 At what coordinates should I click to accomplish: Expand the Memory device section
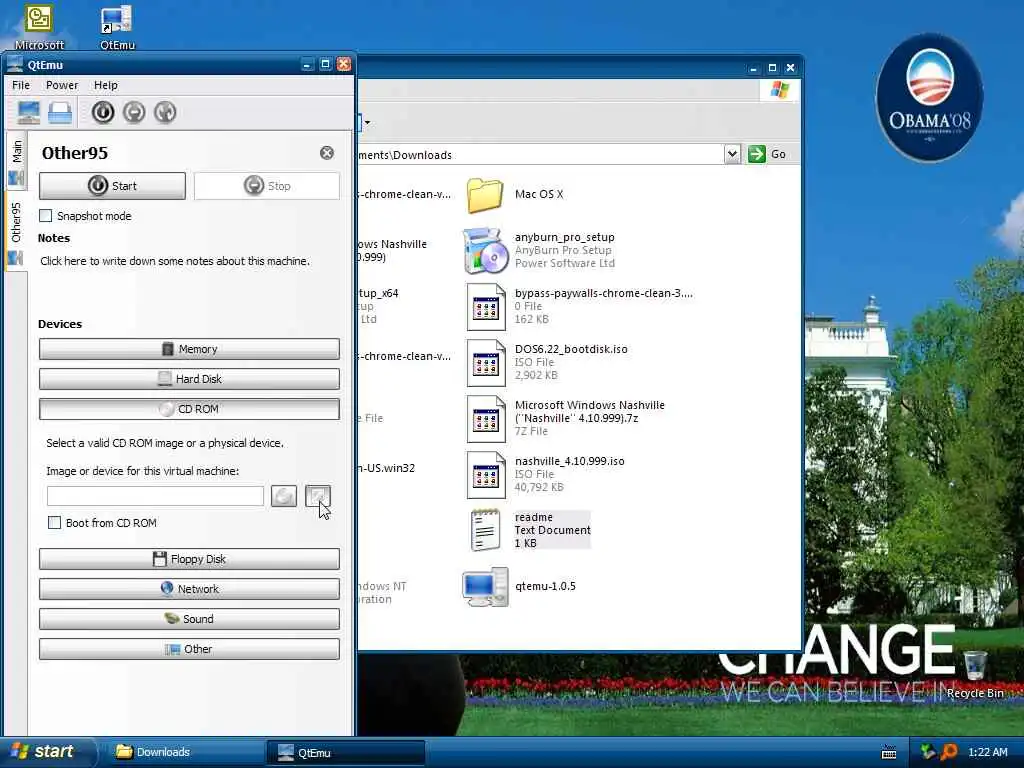point(189,349)
